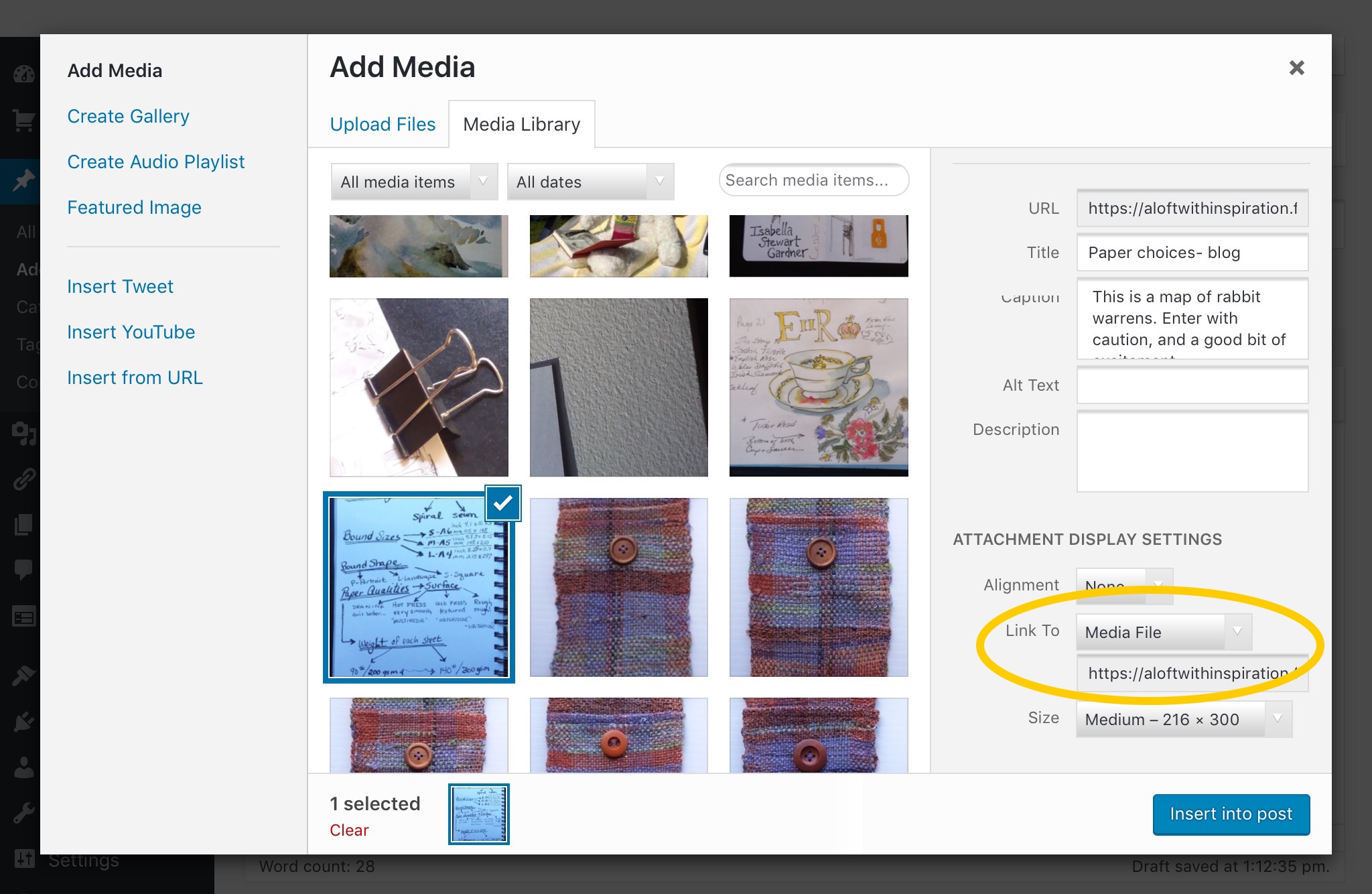Expand the All dates filter dropdown
1372x894 pixels.
coord(590,182)
